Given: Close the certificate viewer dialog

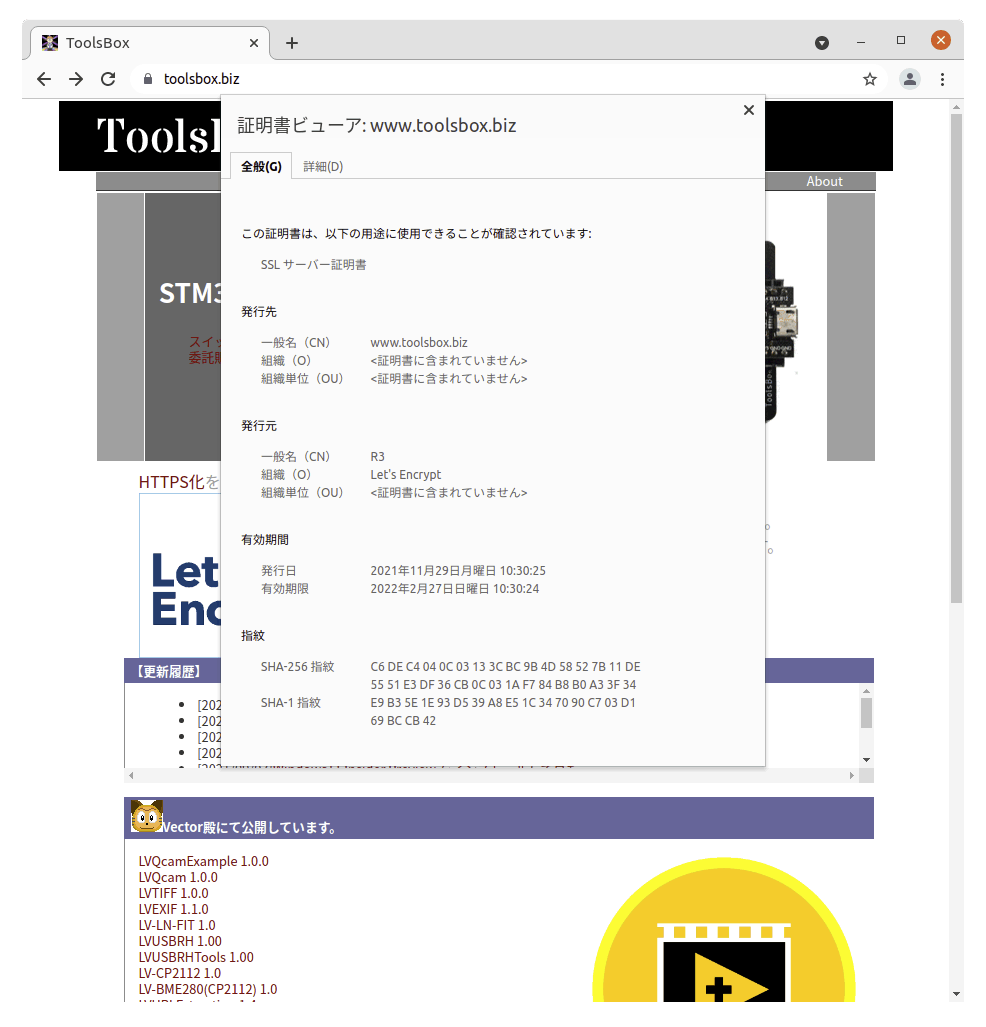Looking at the screenshot, I should click(749, 110).
